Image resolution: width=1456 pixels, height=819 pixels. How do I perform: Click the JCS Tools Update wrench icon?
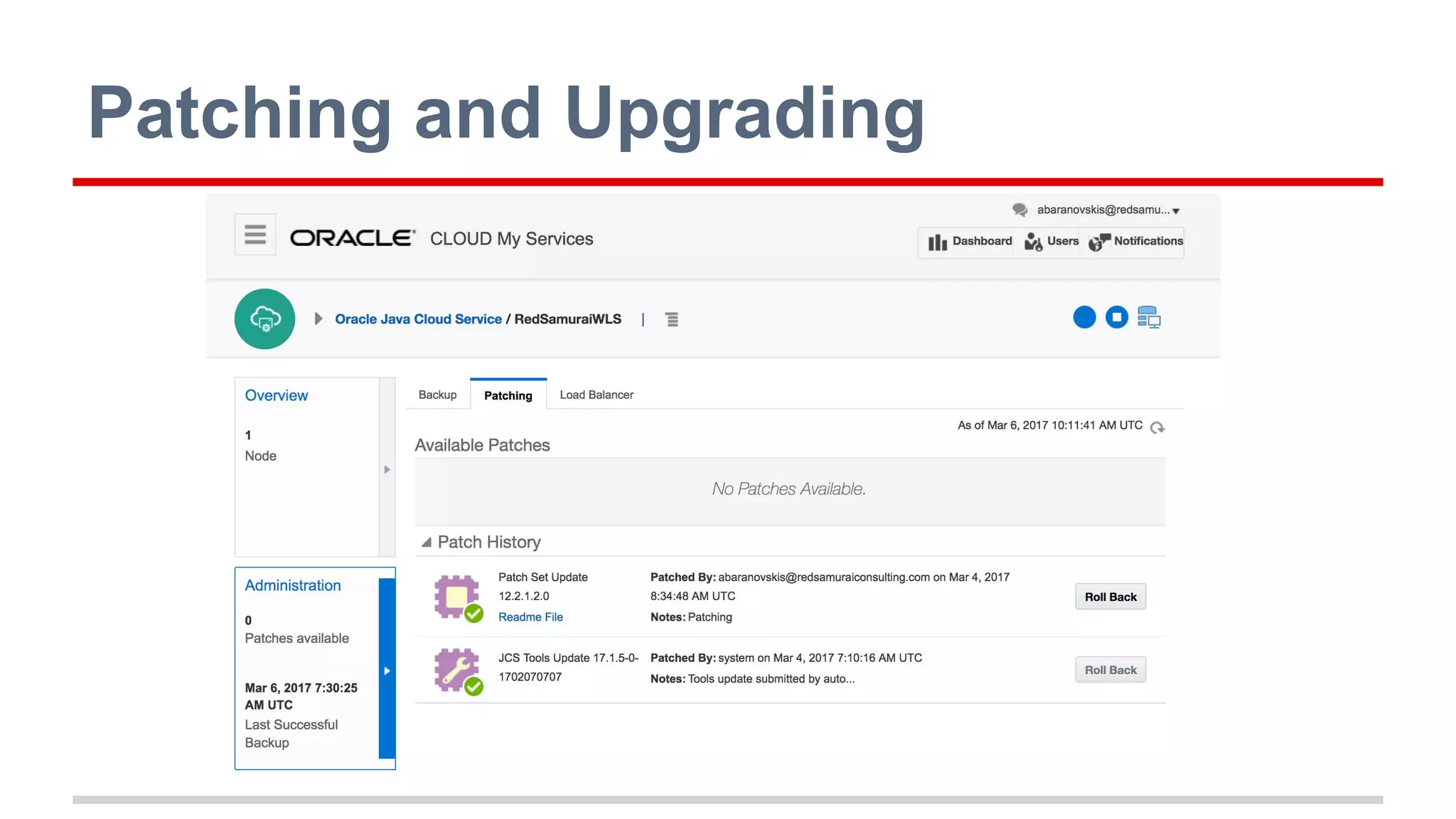click(459, 671)
